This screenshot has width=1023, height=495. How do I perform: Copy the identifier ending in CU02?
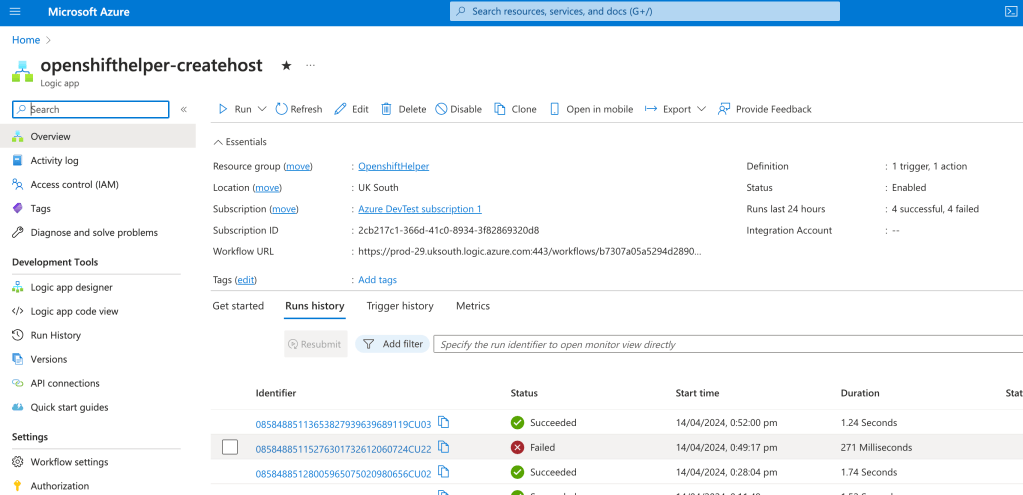444,471
